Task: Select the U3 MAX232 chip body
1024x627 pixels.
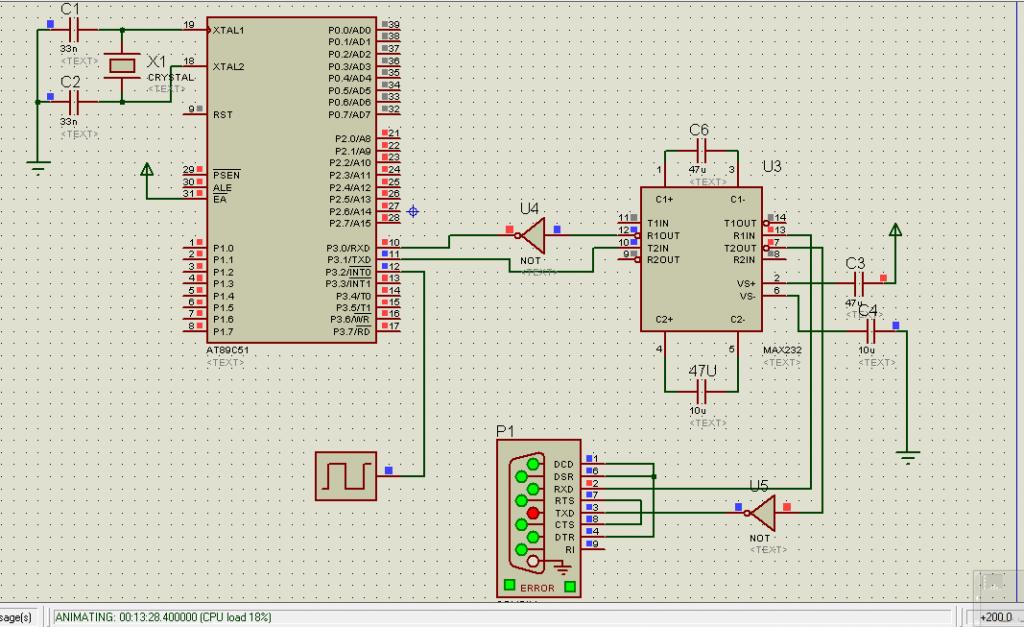Action: [x=701, y=259]
